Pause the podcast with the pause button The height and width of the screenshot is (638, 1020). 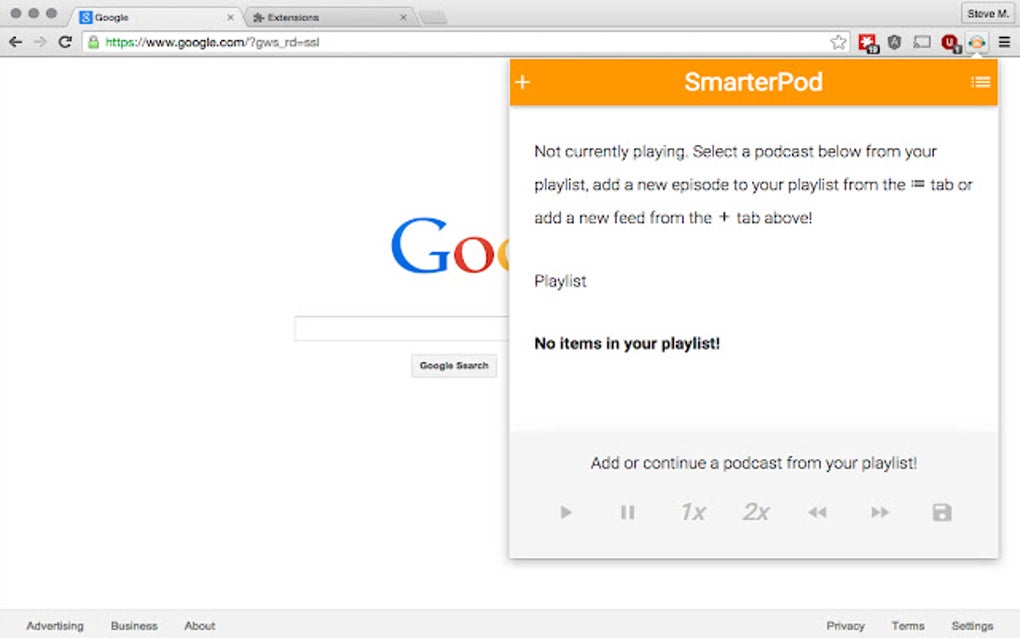click(628, 512)
